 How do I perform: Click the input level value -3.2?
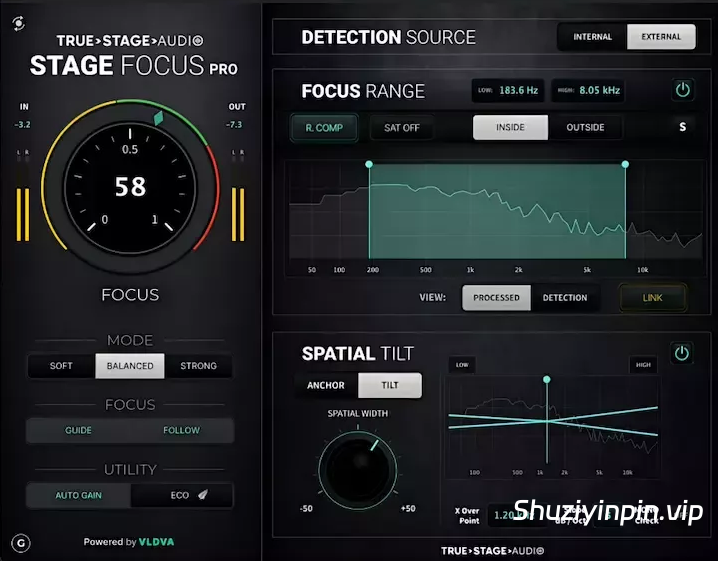(22, 125)
